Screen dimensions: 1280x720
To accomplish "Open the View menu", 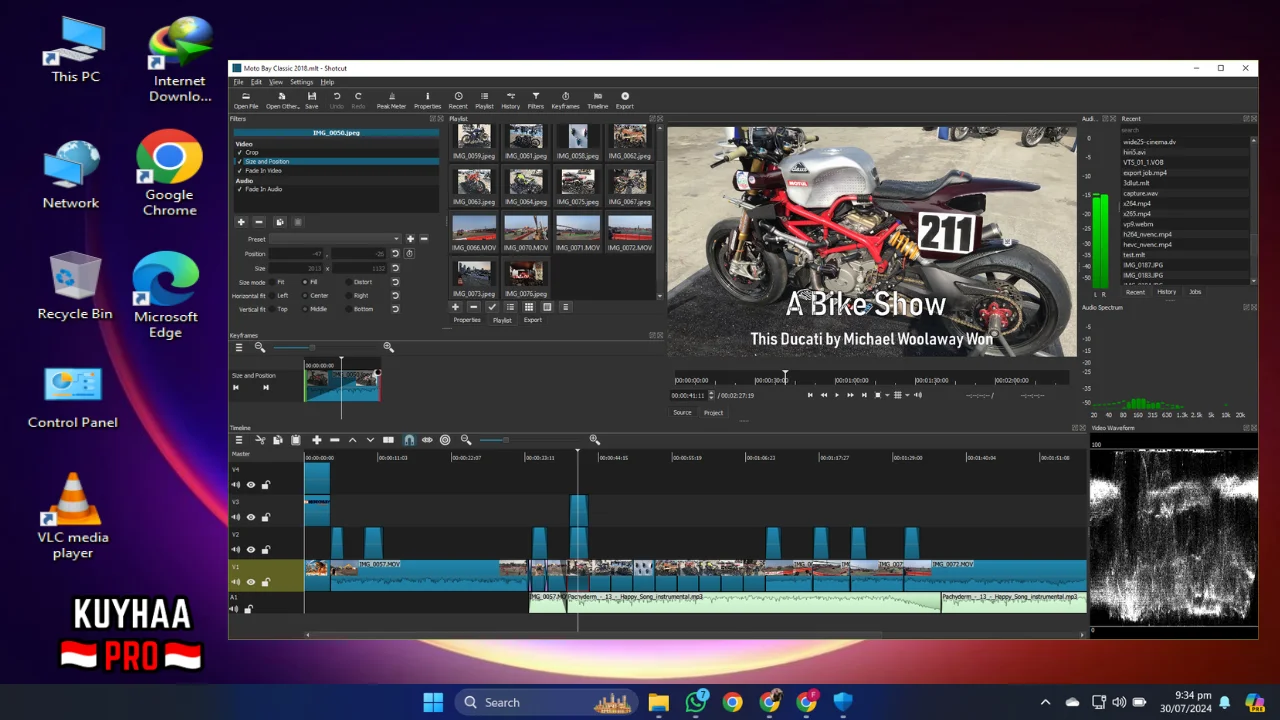I will tap(276, 82).
